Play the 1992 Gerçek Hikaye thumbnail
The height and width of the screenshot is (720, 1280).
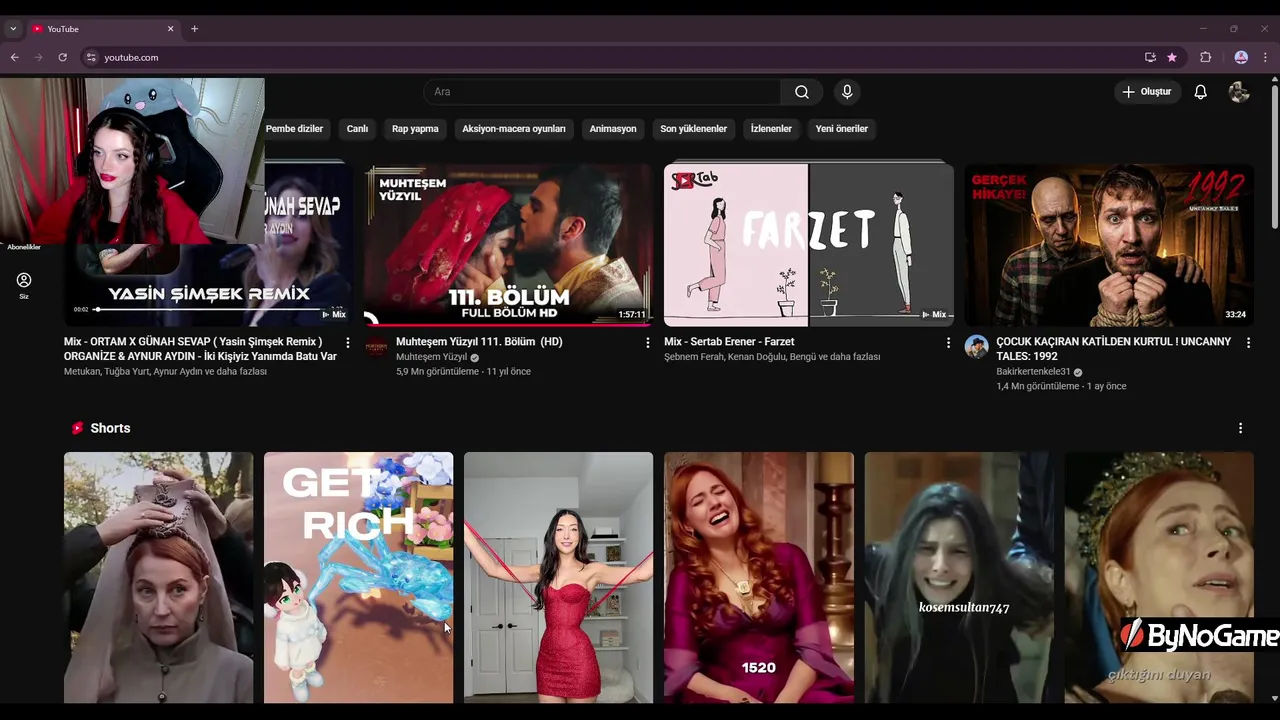1109,244
